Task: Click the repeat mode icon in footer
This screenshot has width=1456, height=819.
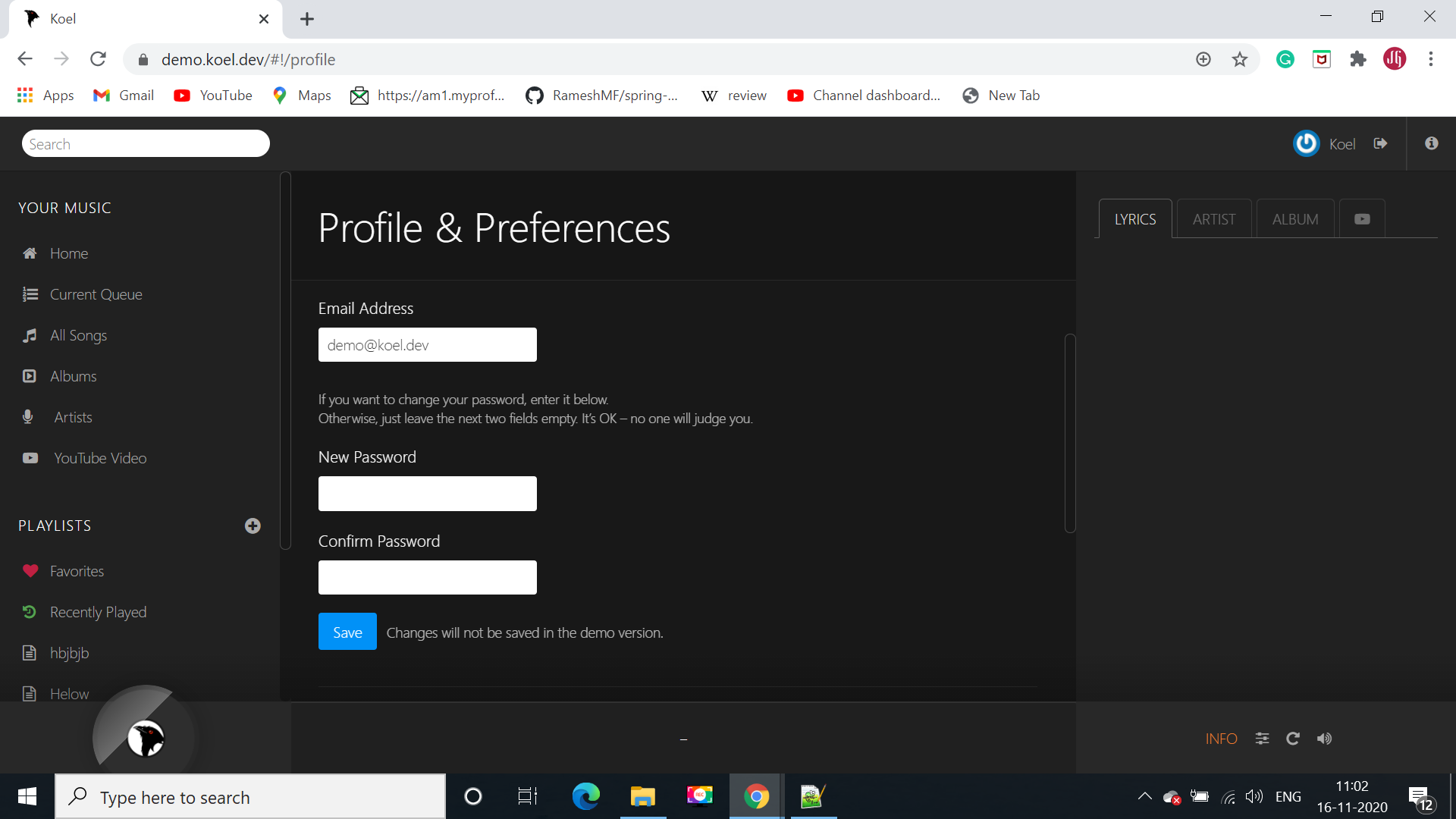Action: pos(1293,739)
